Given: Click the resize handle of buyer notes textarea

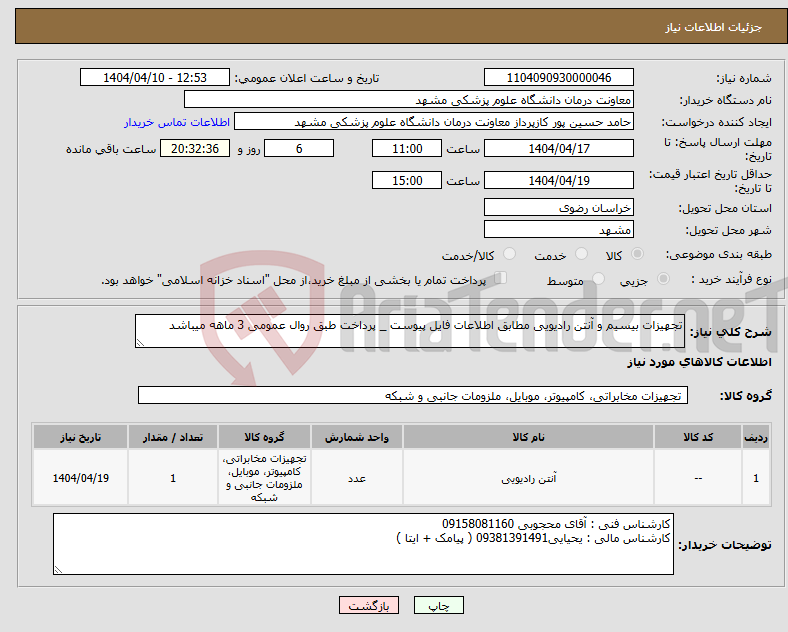Looking at the screenshot, I should 58,570.
